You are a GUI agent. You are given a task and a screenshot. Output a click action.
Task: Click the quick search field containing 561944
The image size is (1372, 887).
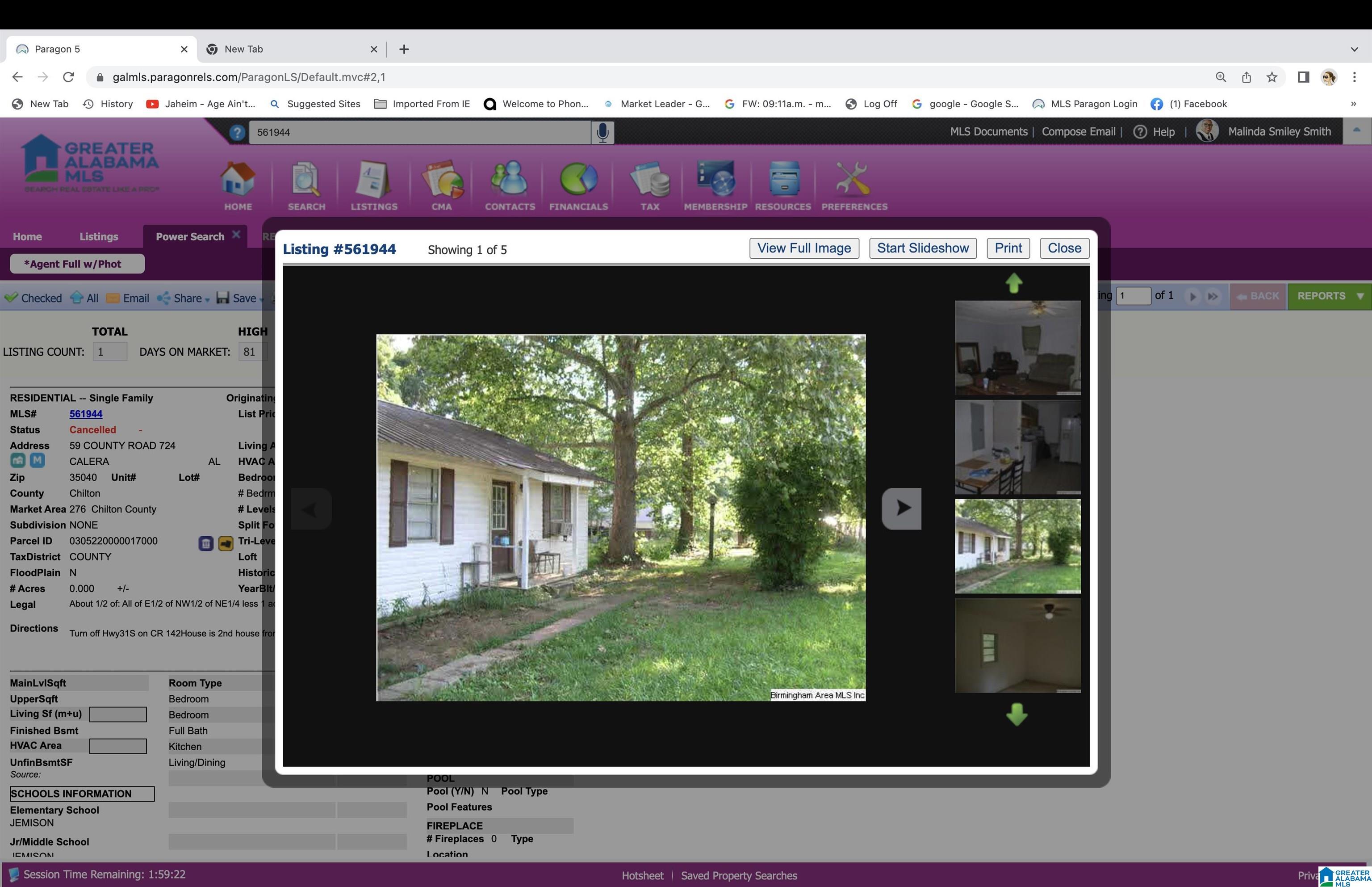[x=419, y=132]
